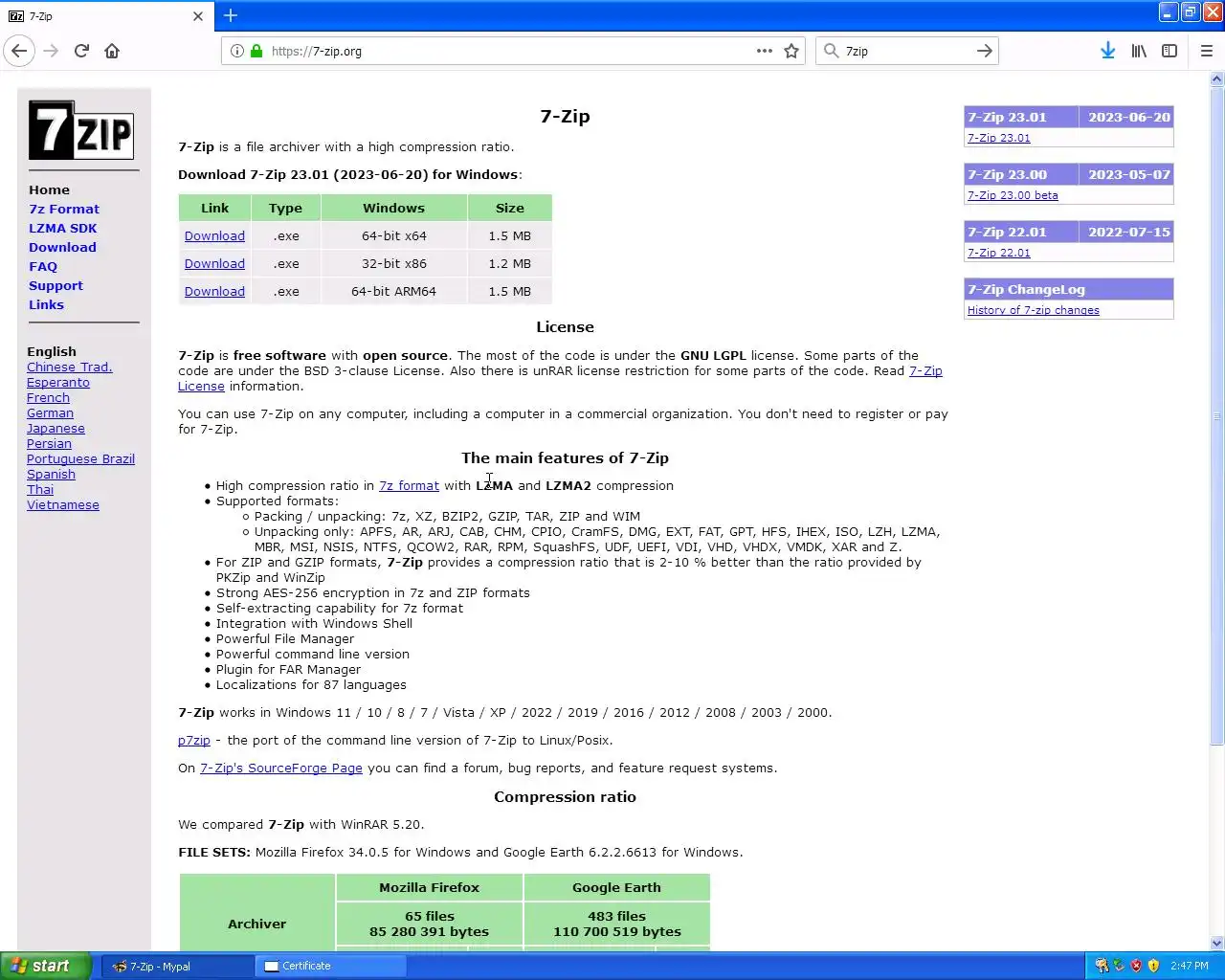Reload the current page
This screenshot has width=1225, height=980.
point(81,51)
